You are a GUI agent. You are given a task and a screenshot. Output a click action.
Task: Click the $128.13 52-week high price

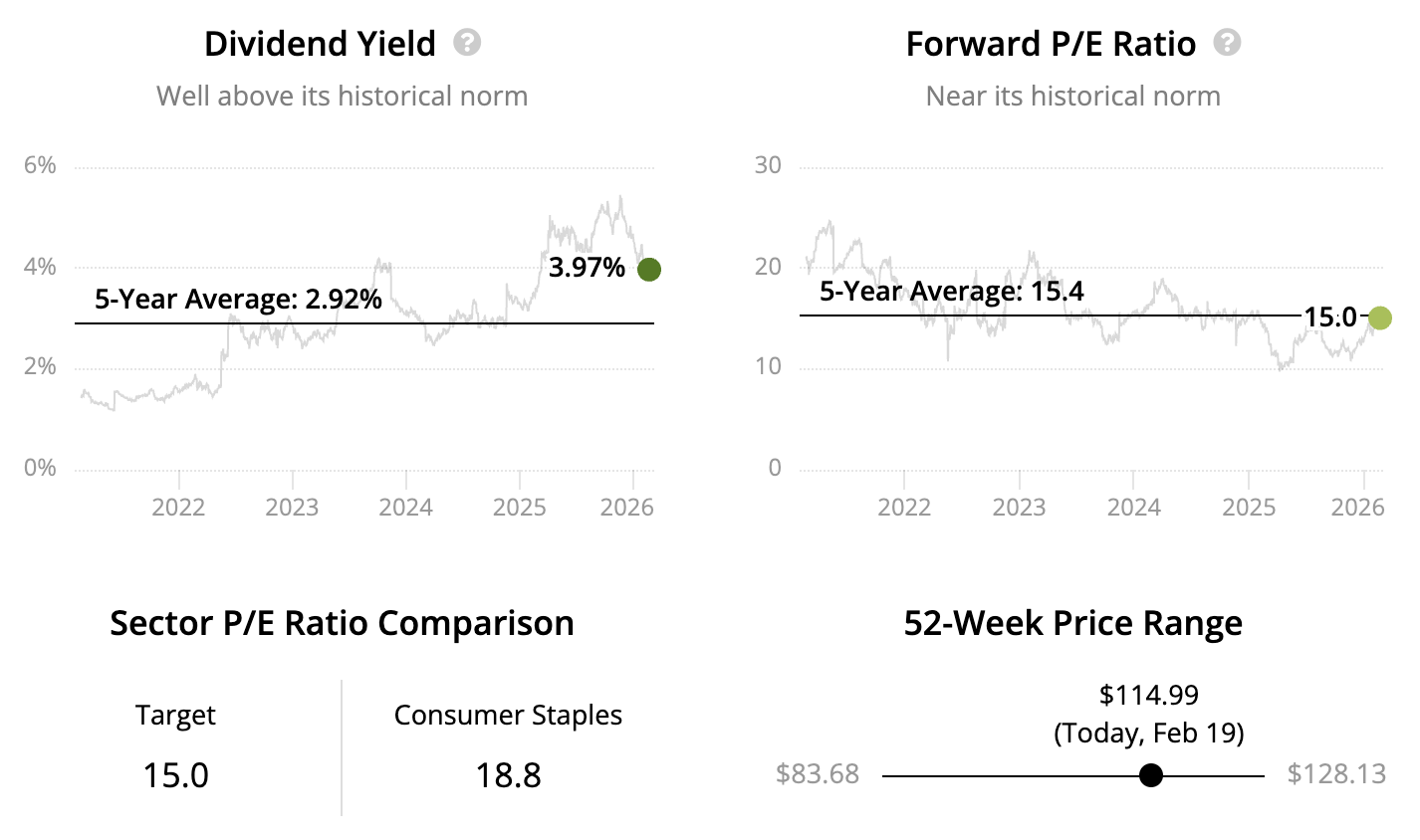(1335, 774)
